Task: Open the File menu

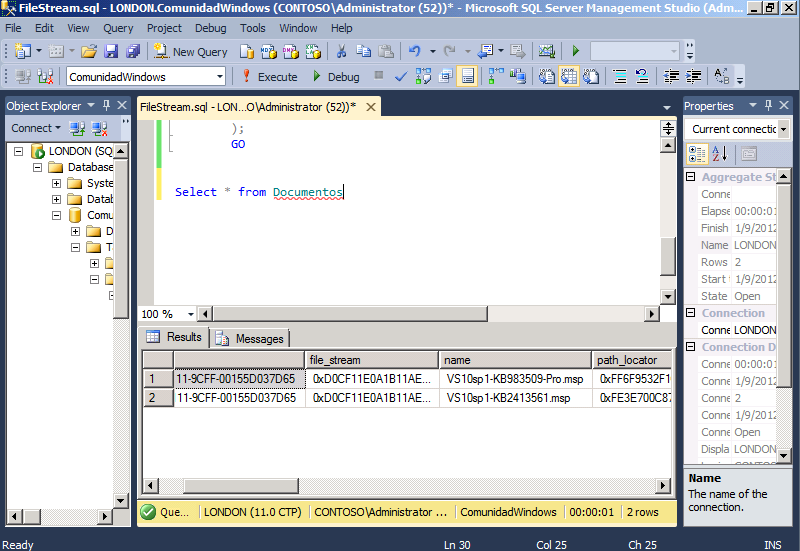Action: (x=13, y=28)
